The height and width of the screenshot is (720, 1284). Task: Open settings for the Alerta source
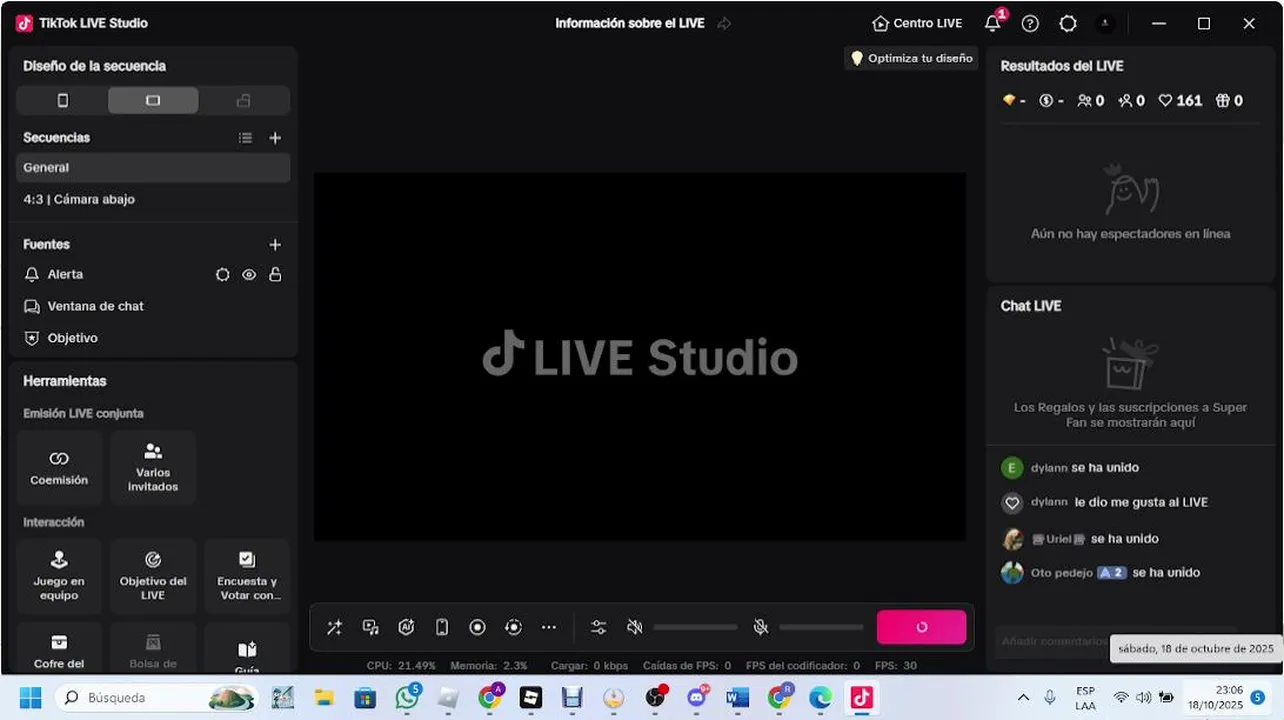coord(222,274)
